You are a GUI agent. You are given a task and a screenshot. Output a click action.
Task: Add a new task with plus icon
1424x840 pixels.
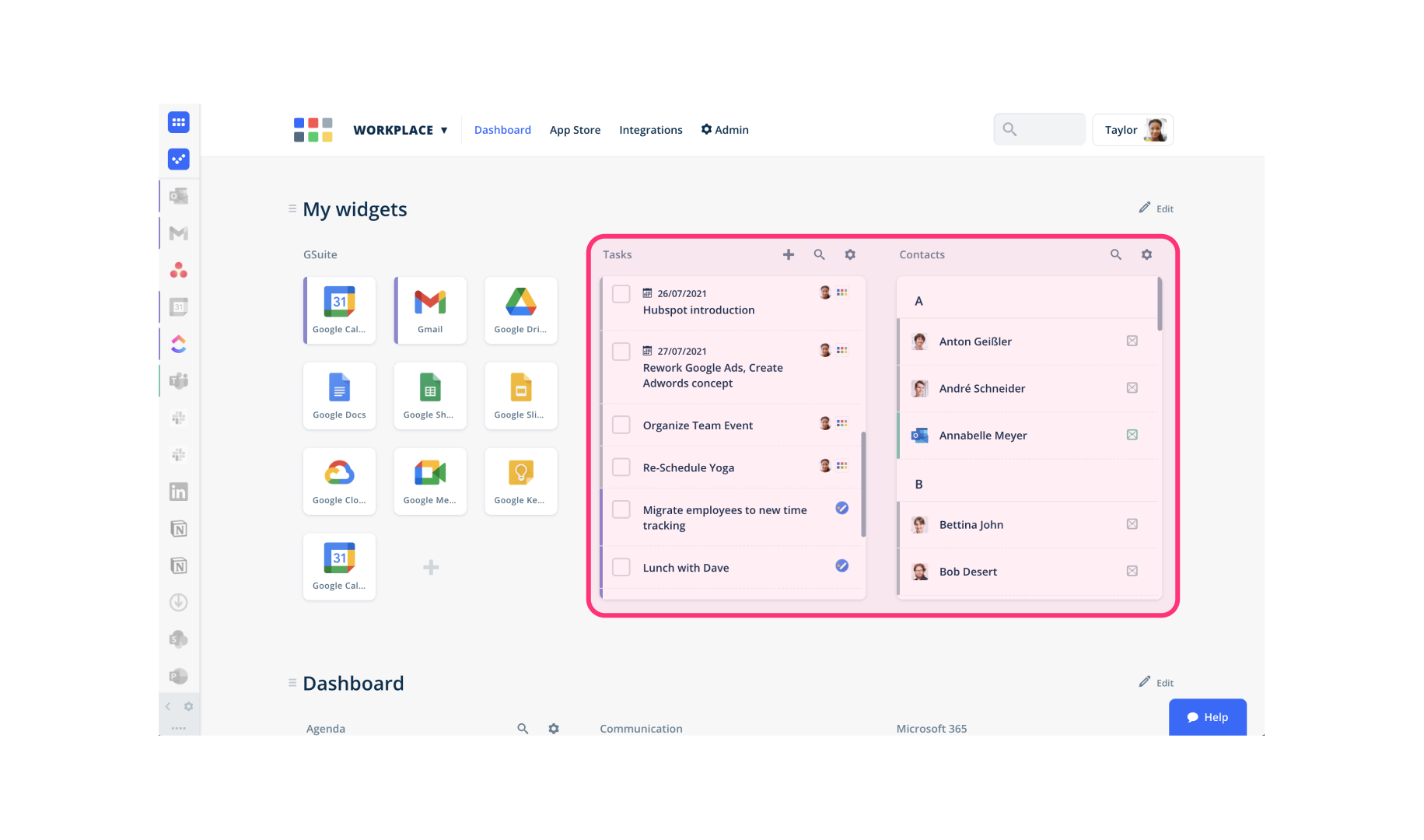coord(789,254)
